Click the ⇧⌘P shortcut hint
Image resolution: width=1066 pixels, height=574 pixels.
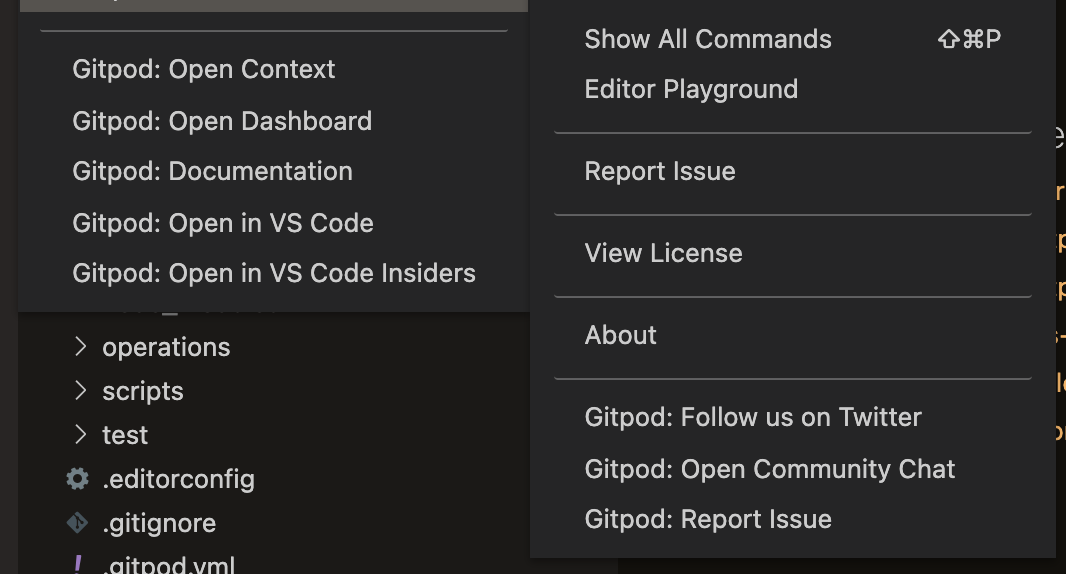click(969, 39)
